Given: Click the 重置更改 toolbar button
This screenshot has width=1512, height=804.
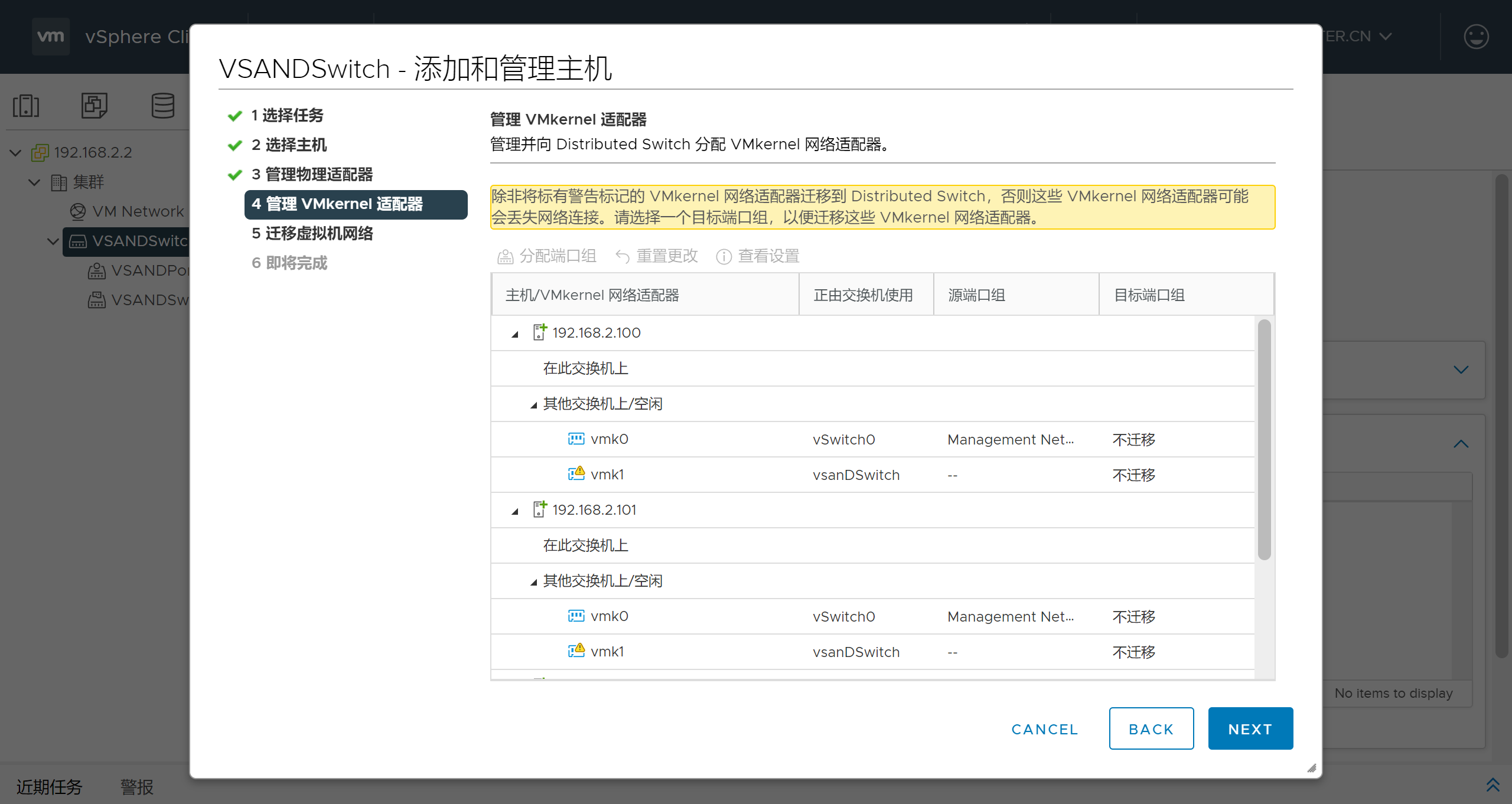Looking at the screenshot, I should pyautogui.click(x=656, y=256).
